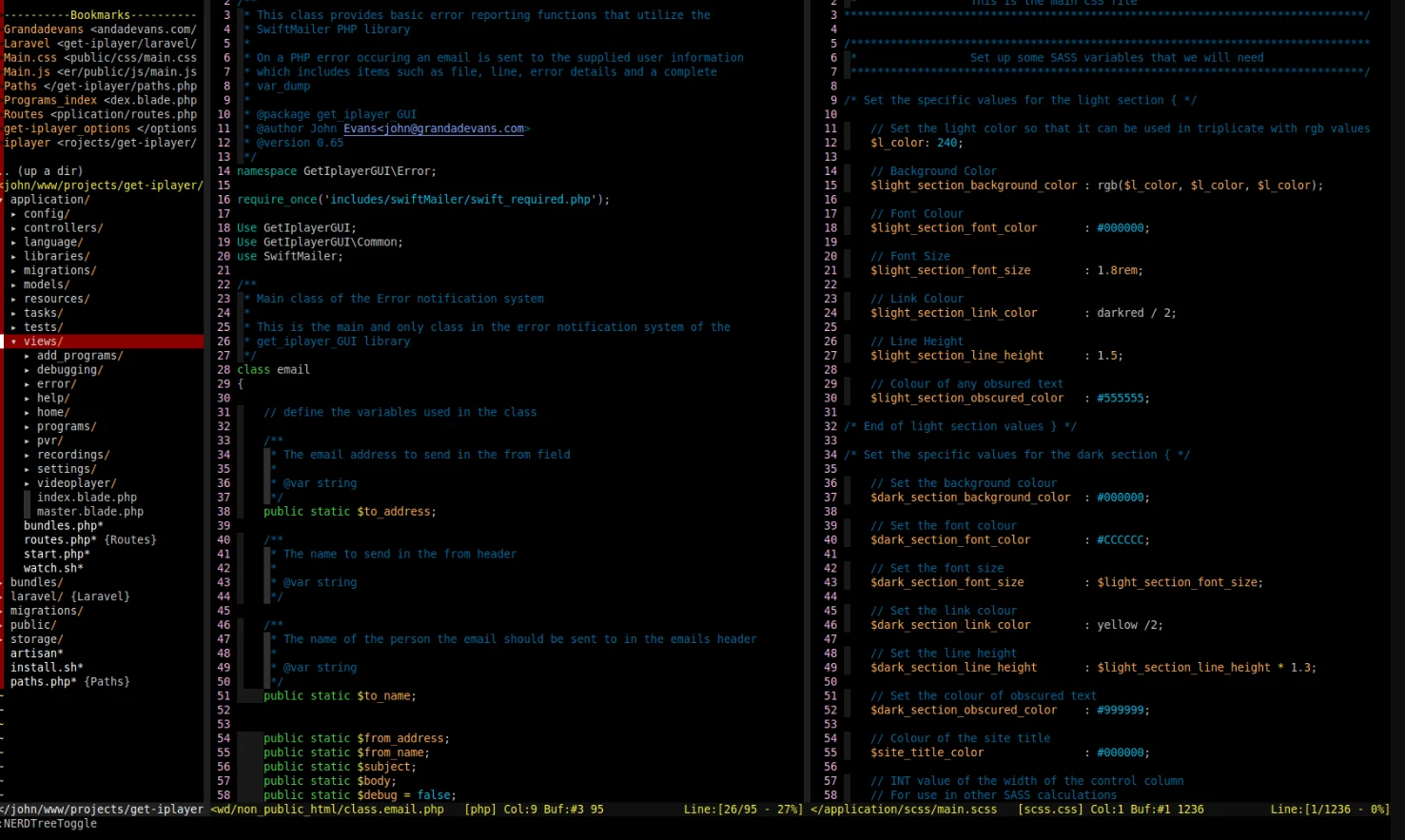The image size is (1405, 840).
Task: Open the Laravel bookmark entry
Action: (100, 44)
